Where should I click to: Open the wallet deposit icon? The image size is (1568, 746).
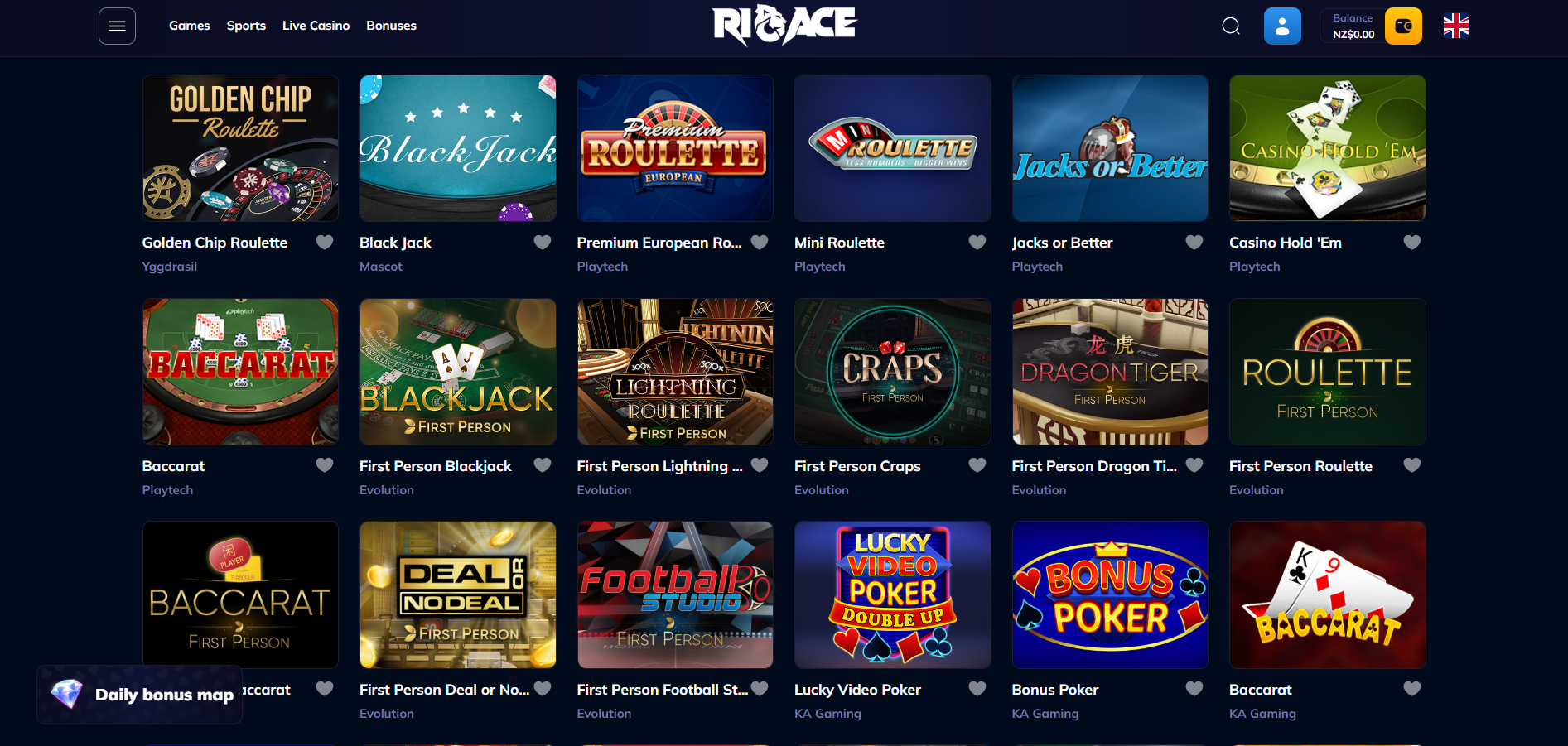(x=1403, y=26)
